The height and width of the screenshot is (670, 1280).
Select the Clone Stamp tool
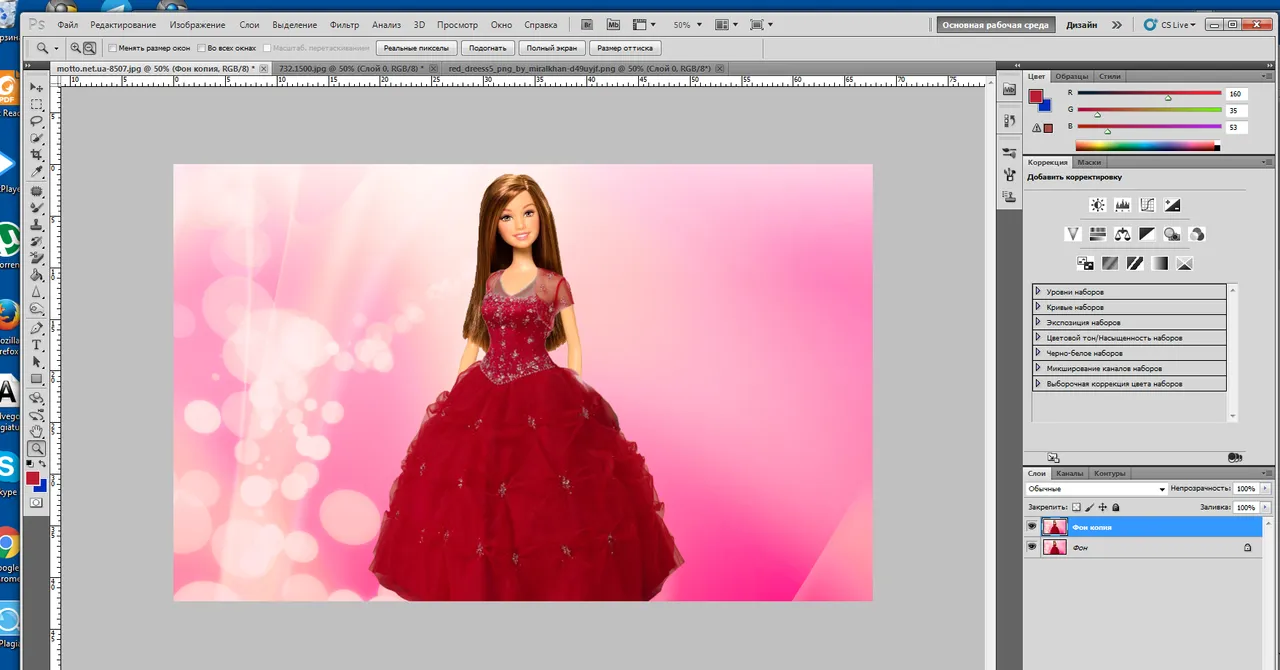pyautogui.click(x=37, y=224)
